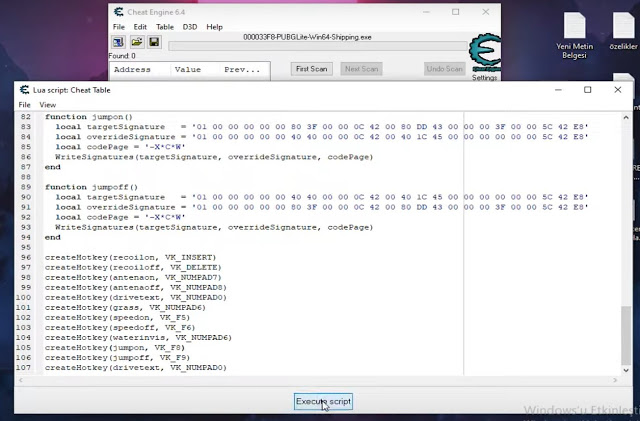Click line 102 createHotkey(speedon, VK_F5)
This screenshot has height=421, width=640.
(118, 318)
